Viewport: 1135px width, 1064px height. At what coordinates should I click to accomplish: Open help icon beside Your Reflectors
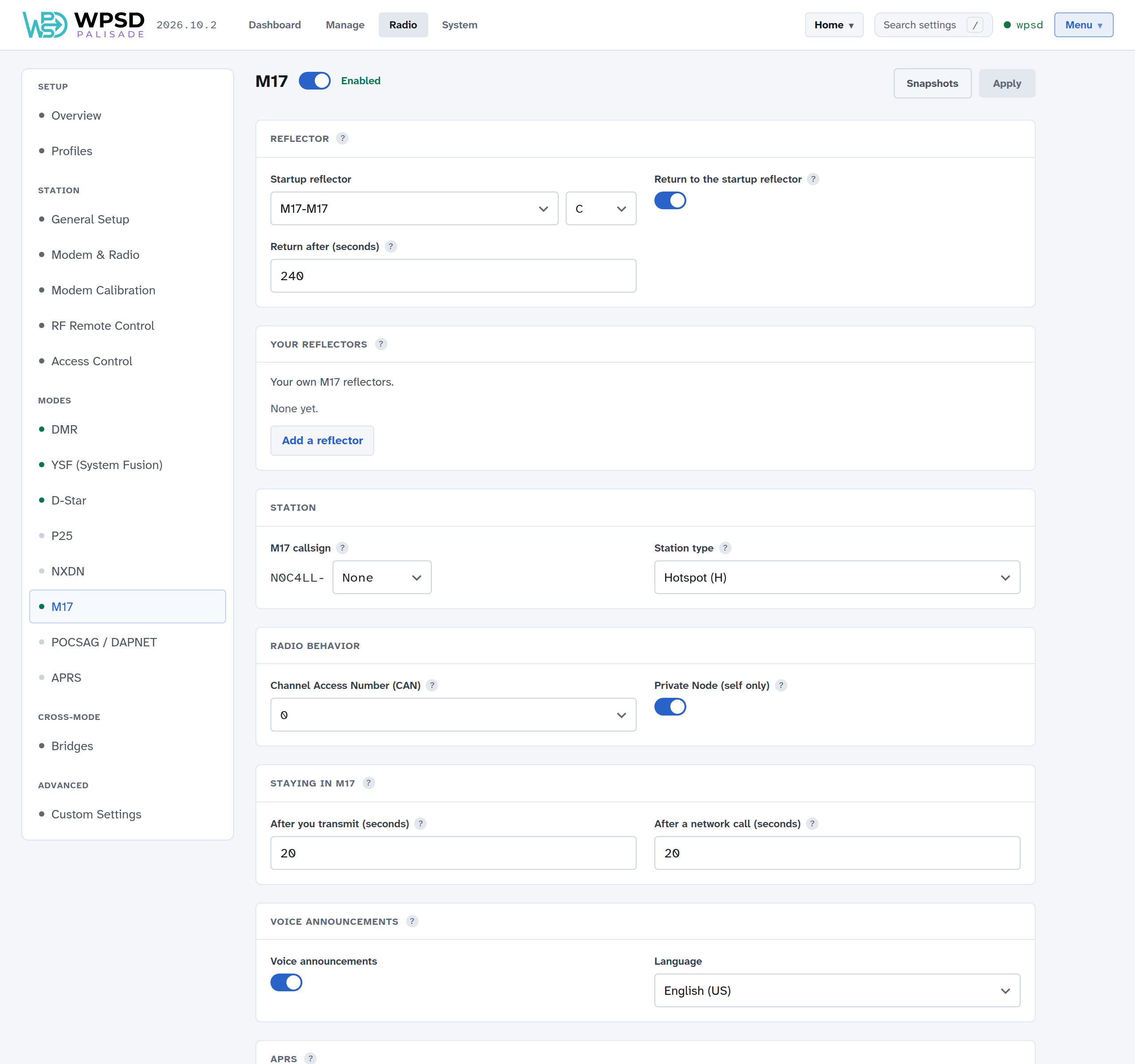pos(381,344)
